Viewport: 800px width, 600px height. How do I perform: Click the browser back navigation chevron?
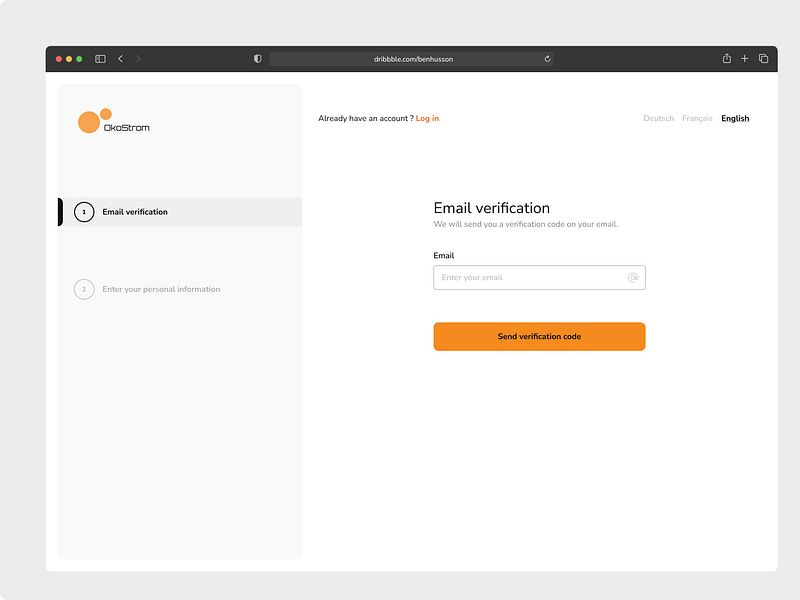(x=120, y=58)
